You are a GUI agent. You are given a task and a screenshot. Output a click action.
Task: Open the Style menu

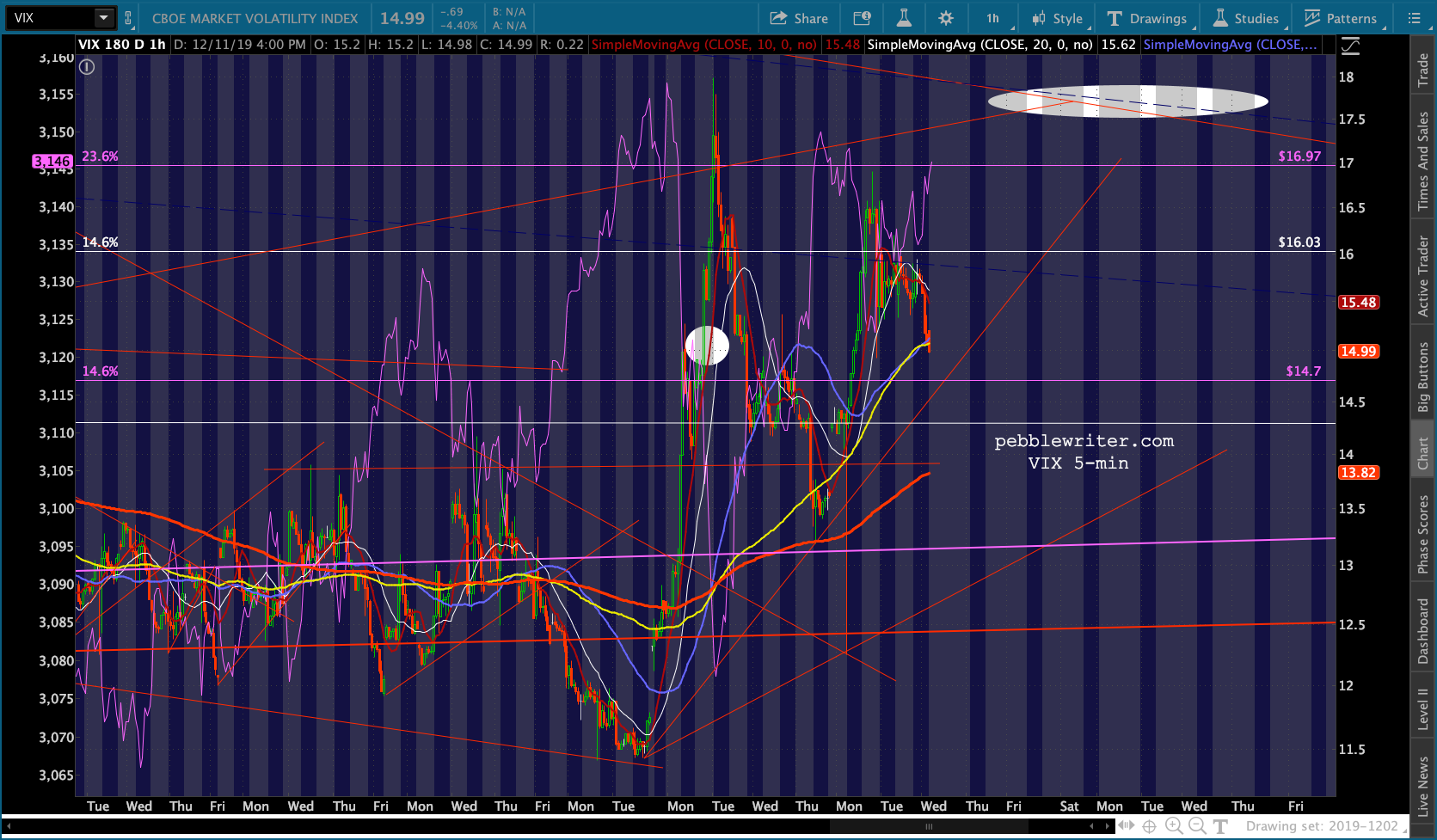tap(1058, 18)
